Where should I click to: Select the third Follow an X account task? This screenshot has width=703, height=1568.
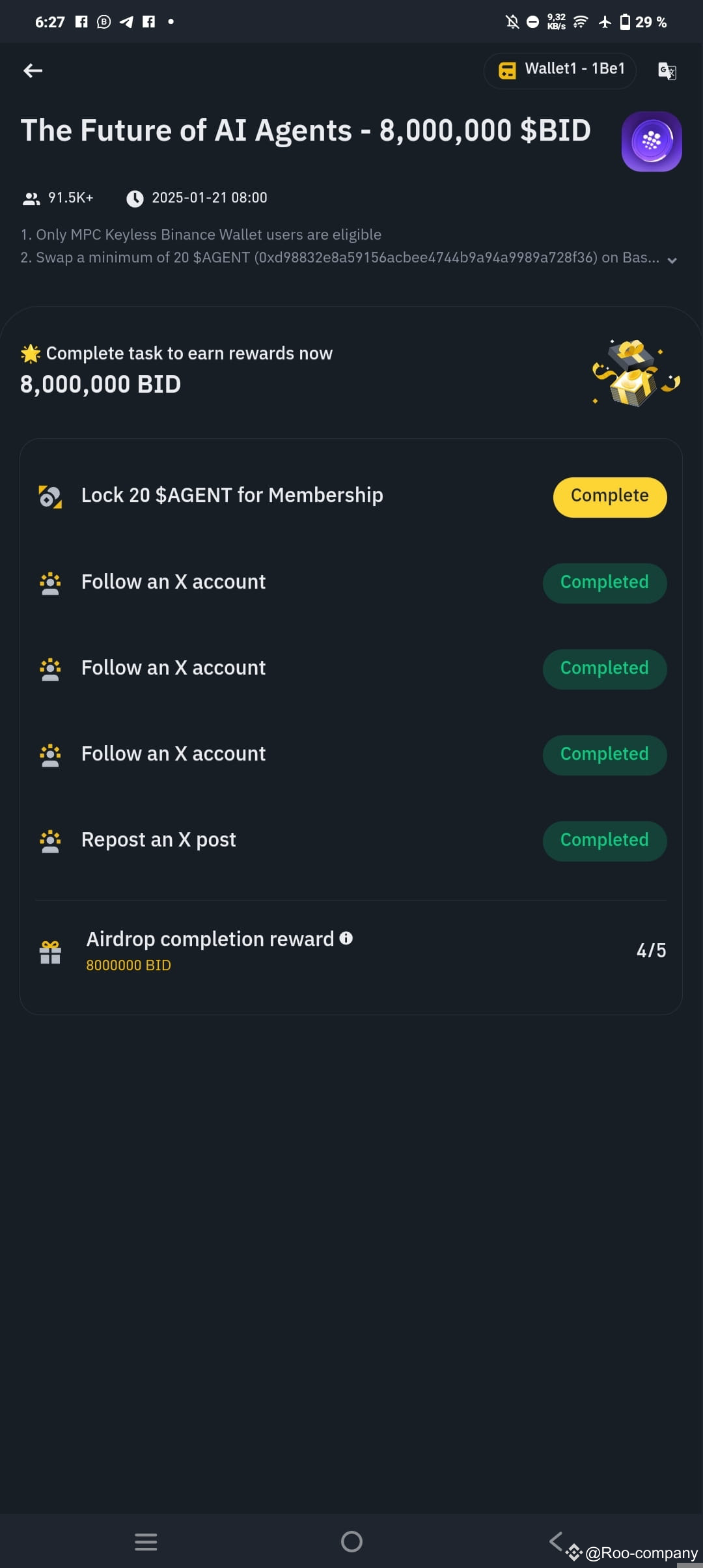click(x=173, y=754)
